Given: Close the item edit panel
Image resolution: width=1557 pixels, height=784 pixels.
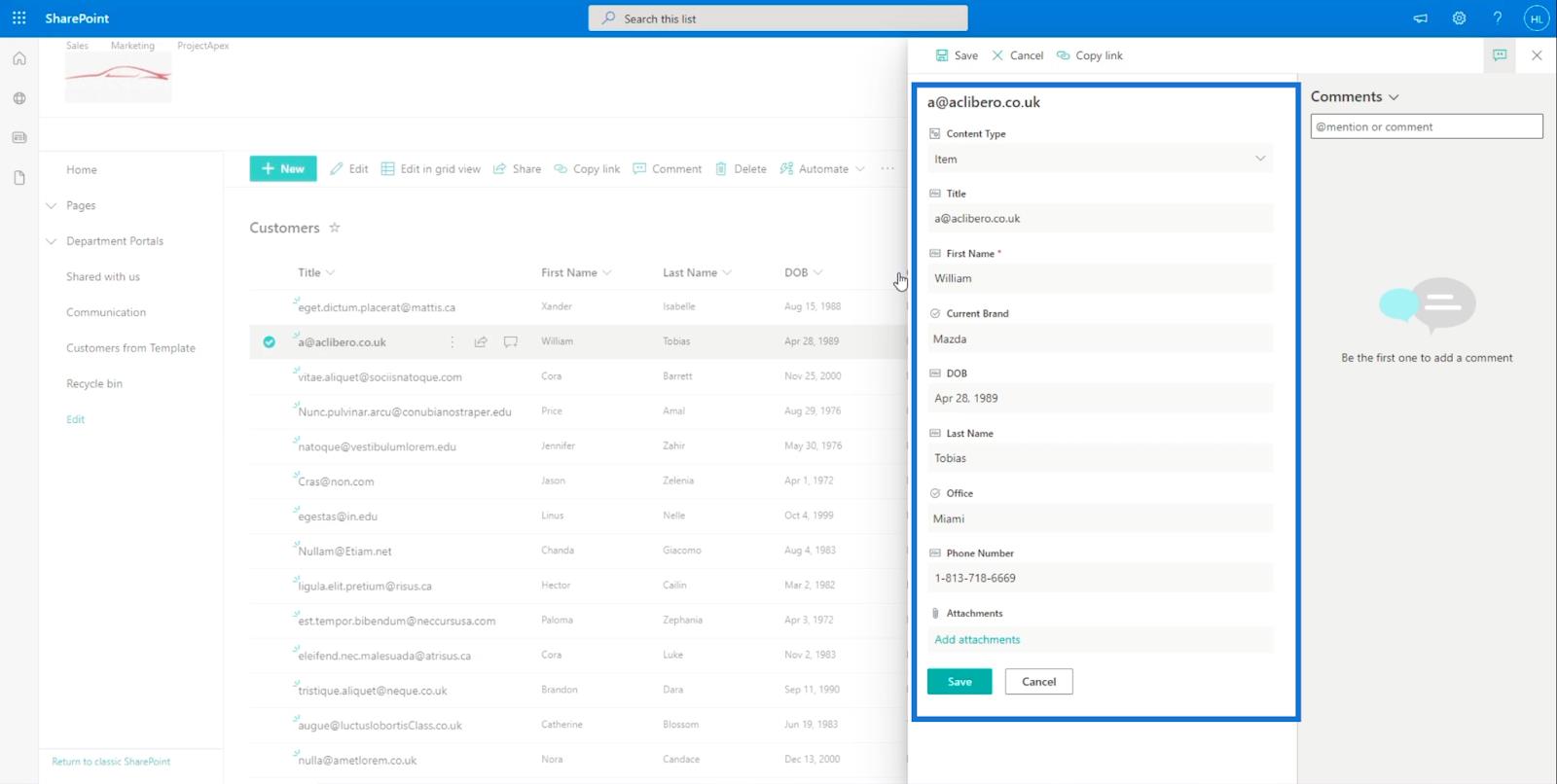Looking at the screenshot, I should click(1537, 55).
